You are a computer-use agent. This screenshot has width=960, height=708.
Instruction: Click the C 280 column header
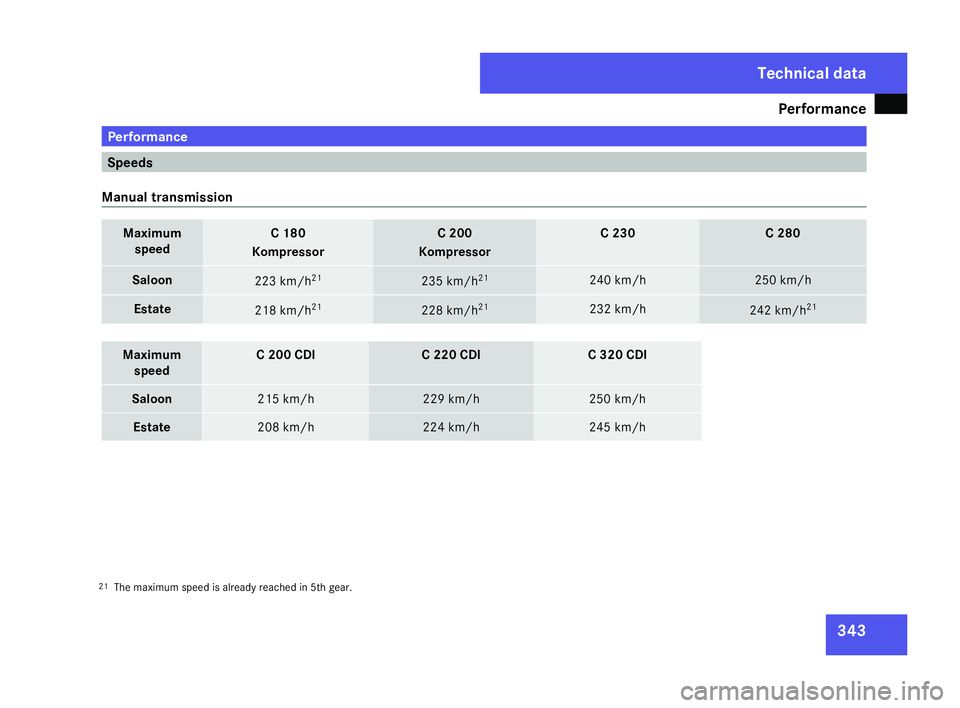point(782,242)
